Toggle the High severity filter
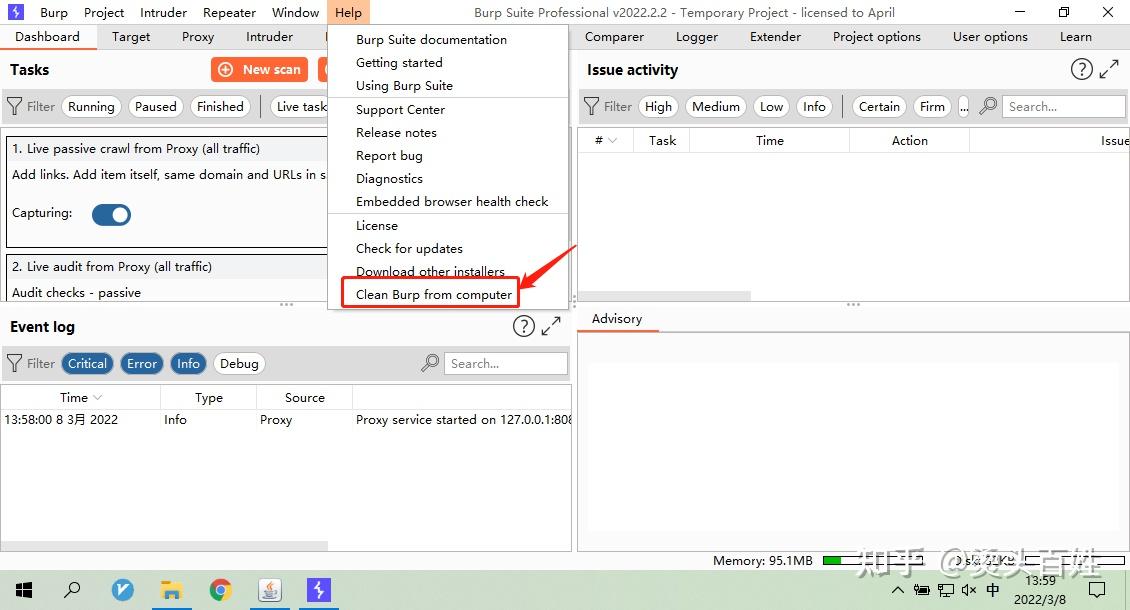 658,107
